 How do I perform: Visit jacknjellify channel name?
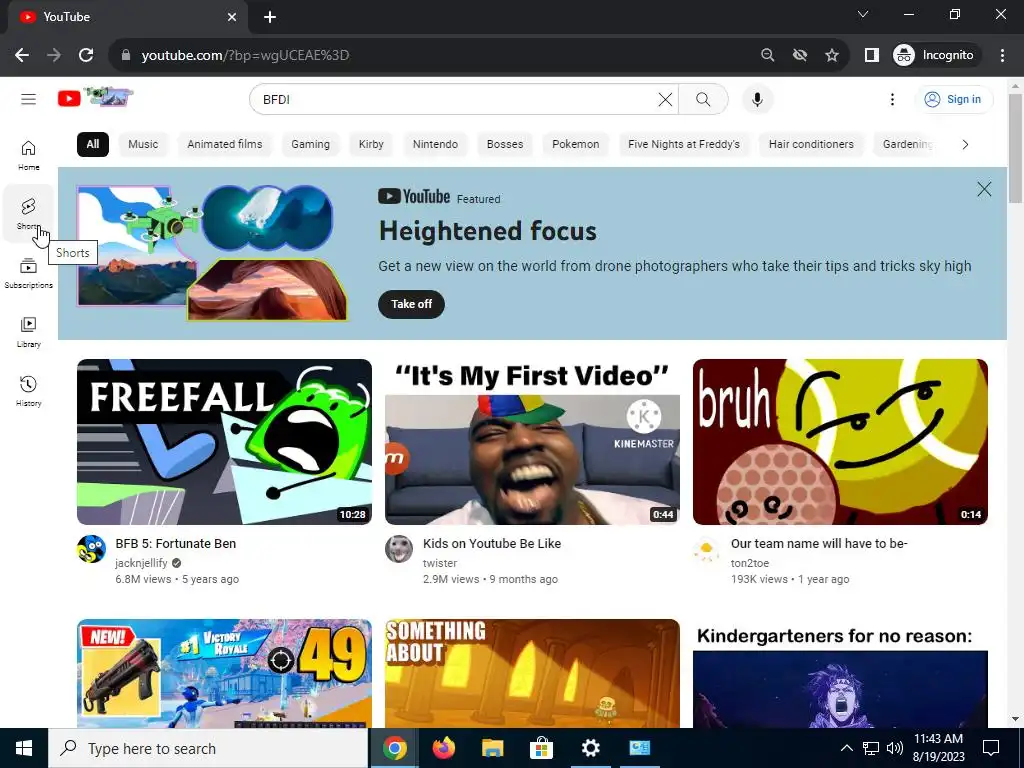point(142,563)
